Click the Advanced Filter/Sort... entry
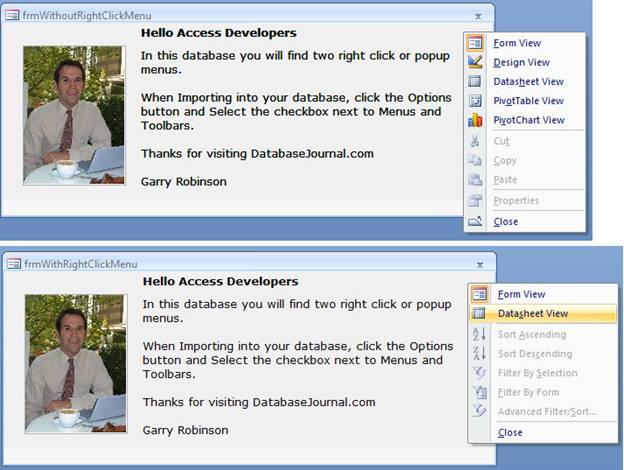 coord(547,411)
